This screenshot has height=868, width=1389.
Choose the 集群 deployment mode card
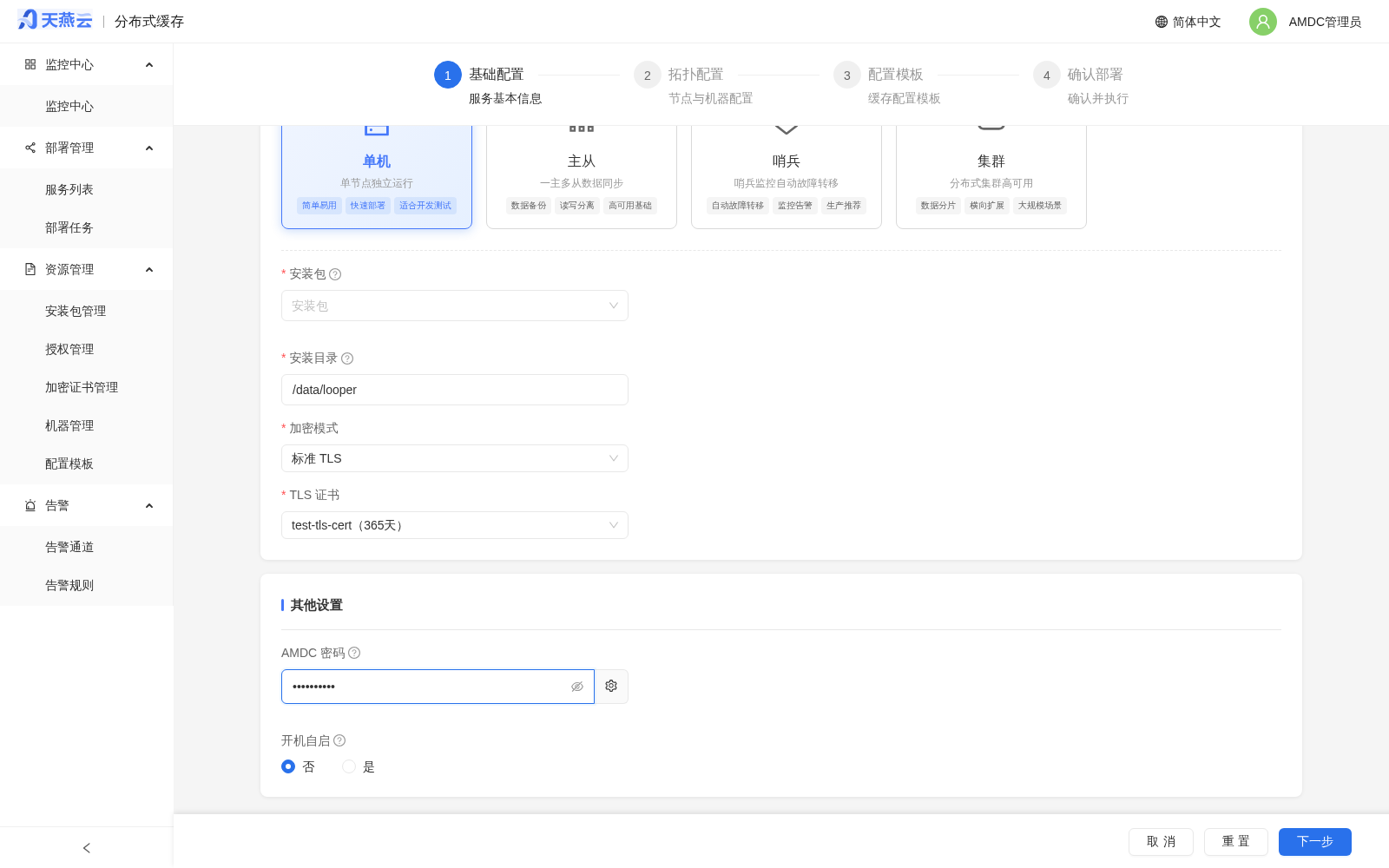coord(991,176)
